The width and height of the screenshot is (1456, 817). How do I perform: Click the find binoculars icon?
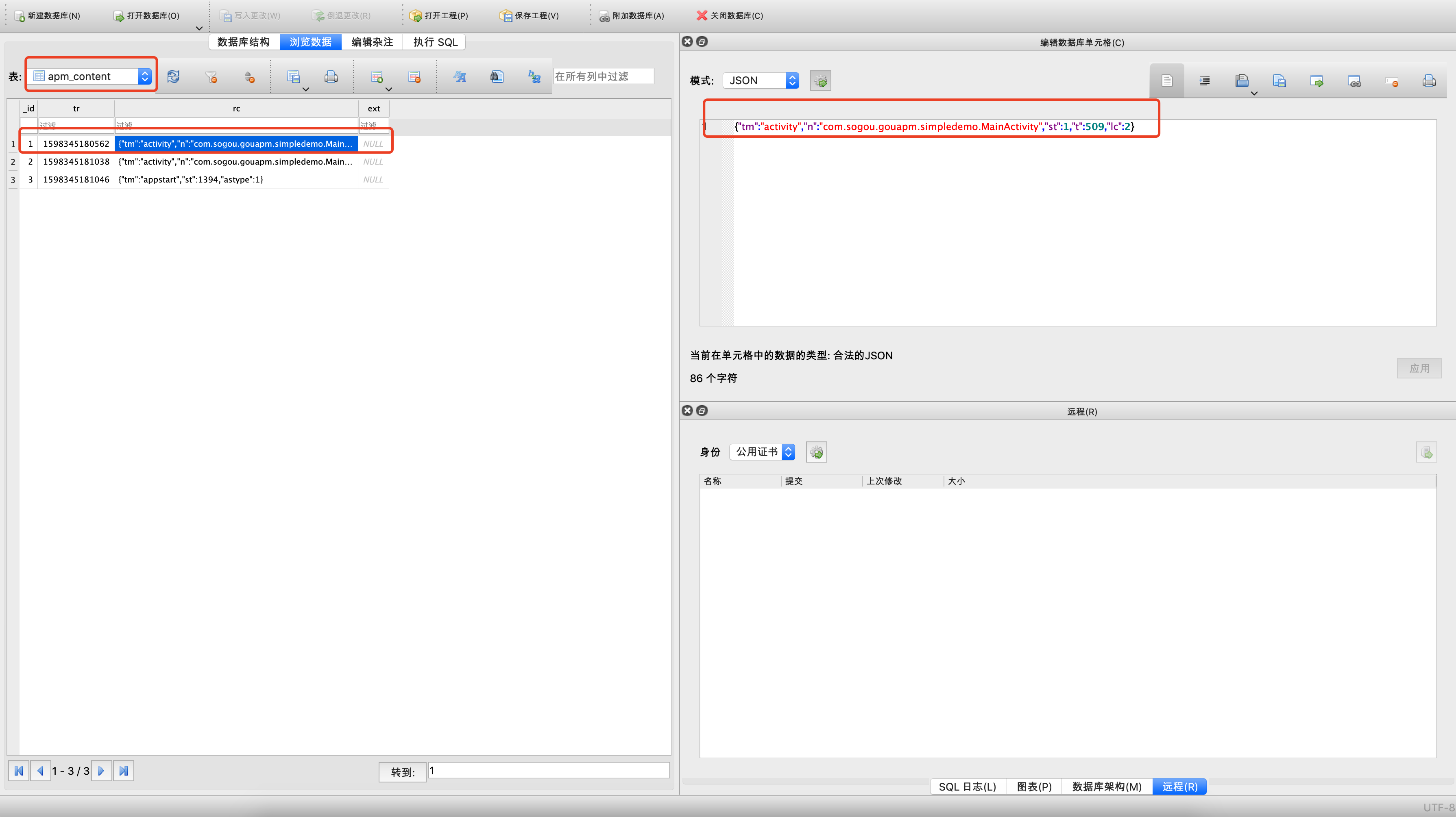497,77
